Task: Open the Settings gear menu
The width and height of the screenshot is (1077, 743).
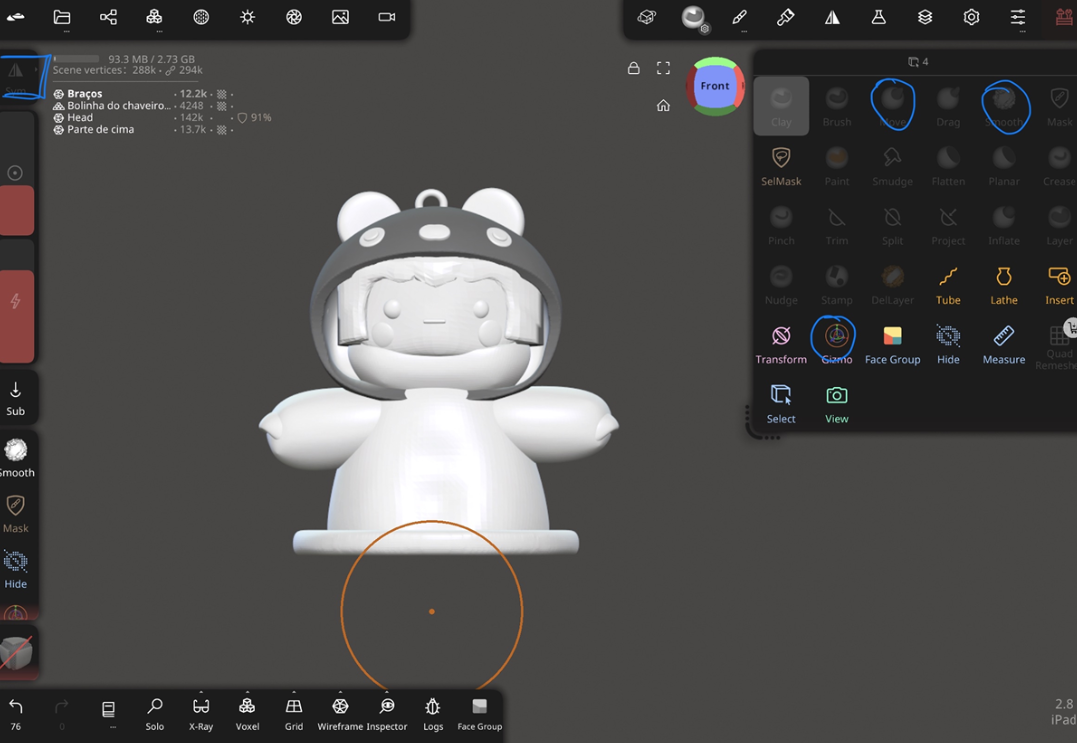Action: pyautogui.click(x=971, y=17)
